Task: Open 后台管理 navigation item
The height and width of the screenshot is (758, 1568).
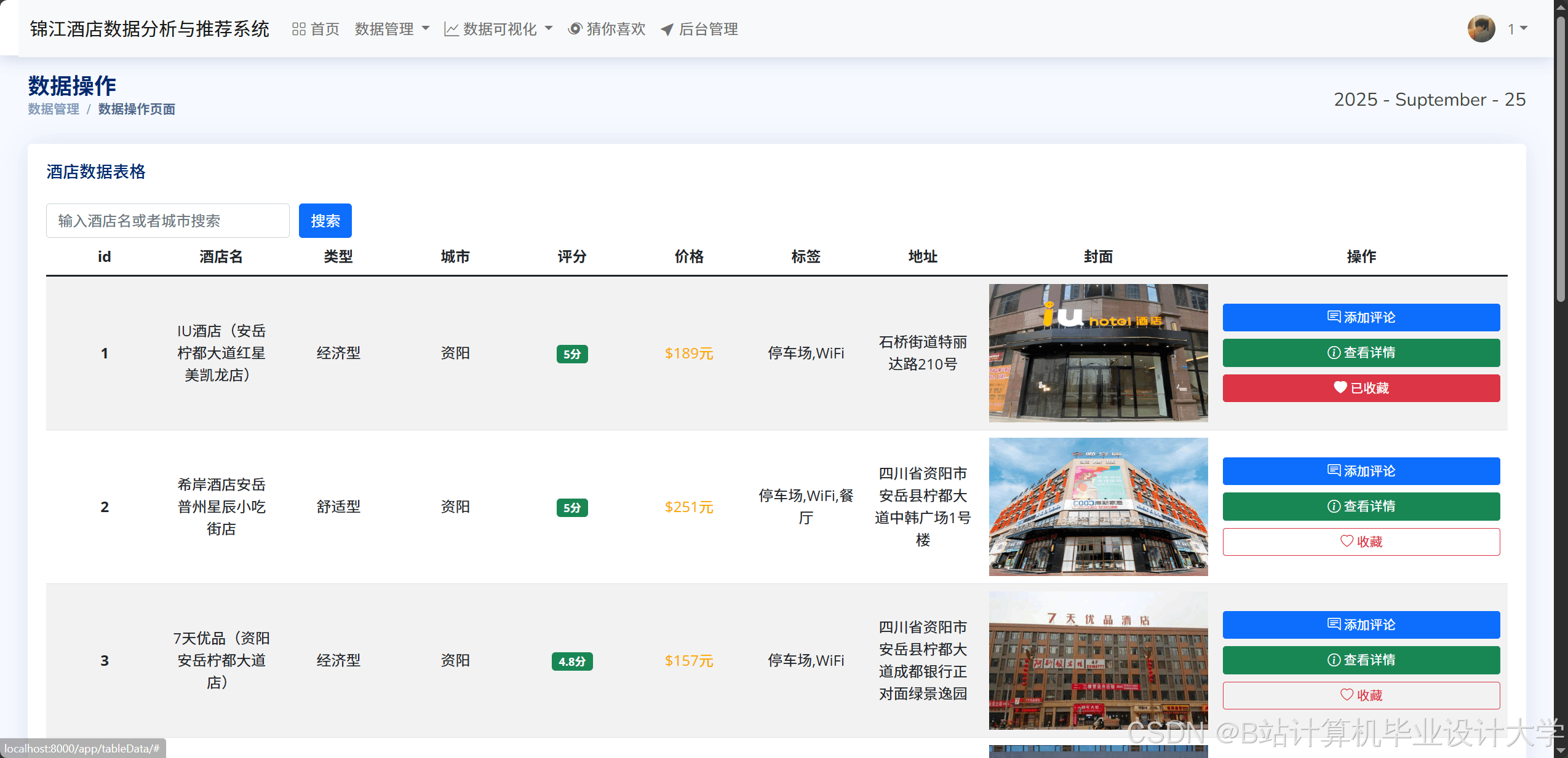Action: [707, 29]
